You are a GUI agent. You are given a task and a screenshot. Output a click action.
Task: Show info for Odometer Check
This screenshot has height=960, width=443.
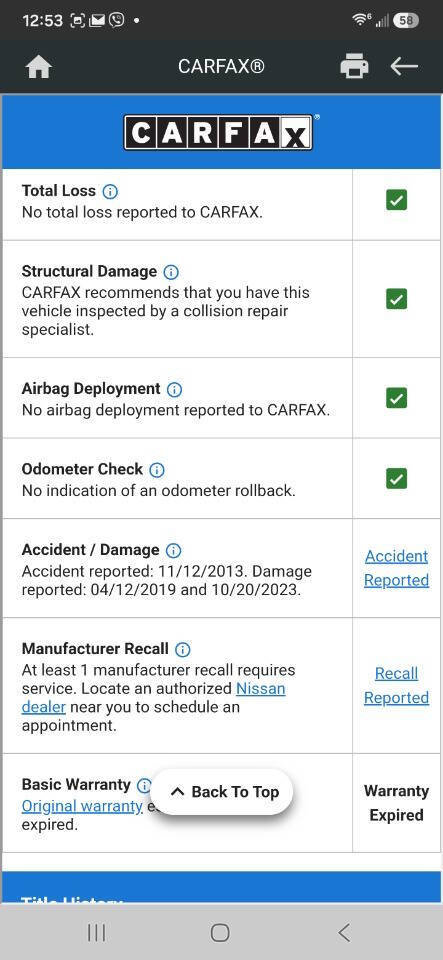[157, 470]
